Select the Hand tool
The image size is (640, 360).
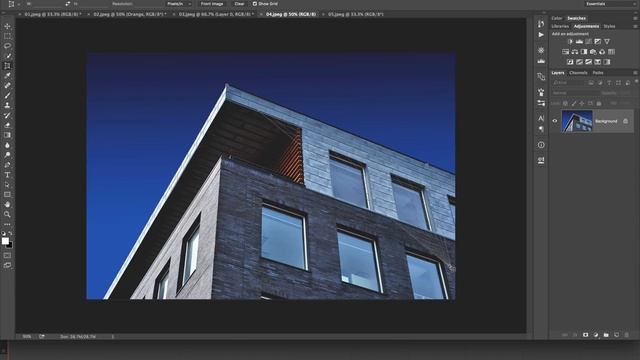coord(7,204)
